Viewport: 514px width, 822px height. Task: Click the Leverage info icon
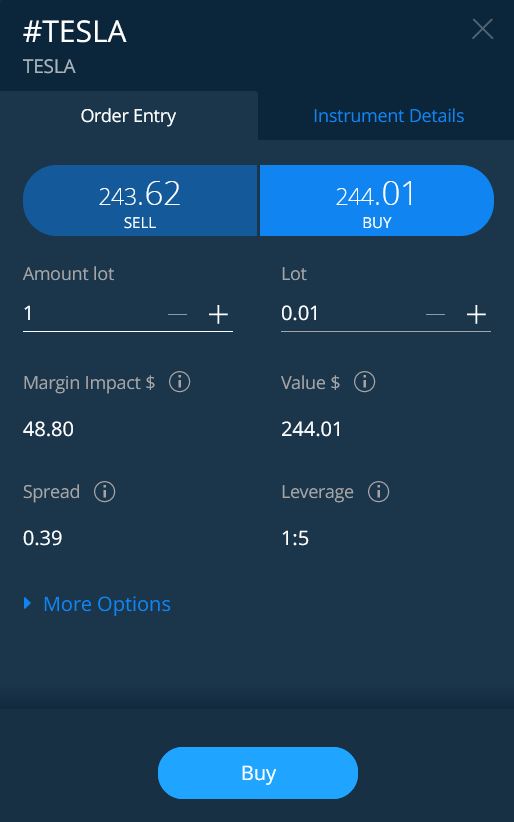pyautogui.click(x=379, y=492)
